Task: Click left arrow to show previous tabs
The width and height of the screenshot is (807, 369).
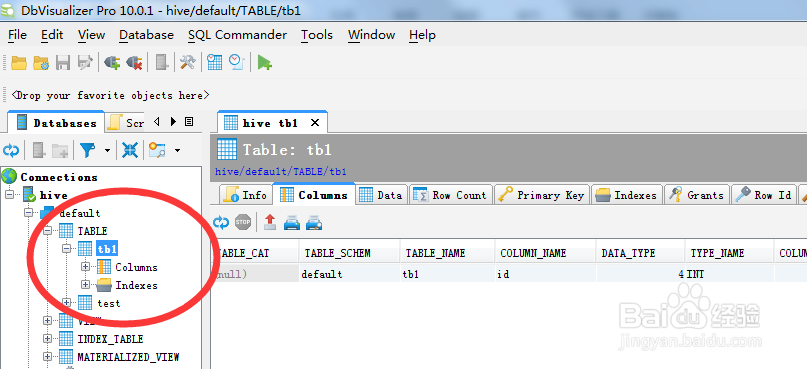Action: pos(157,121)
